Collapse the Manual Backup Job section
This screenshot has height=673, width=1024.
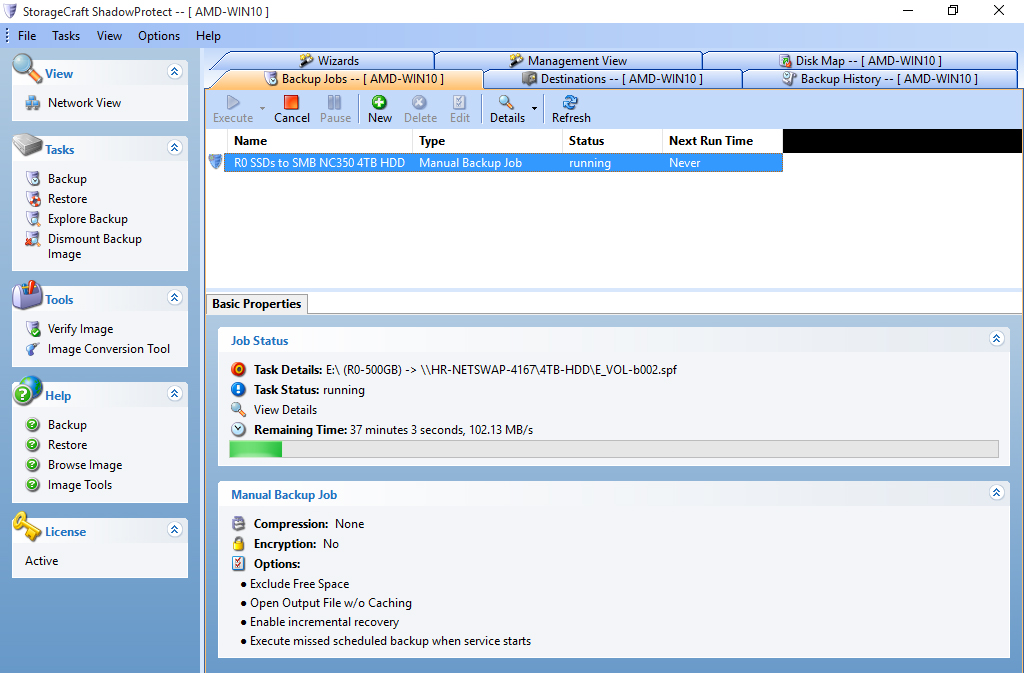996,492
